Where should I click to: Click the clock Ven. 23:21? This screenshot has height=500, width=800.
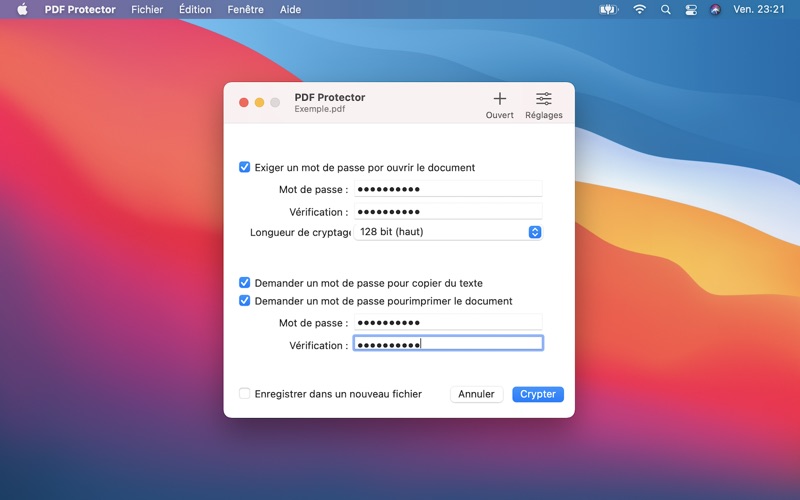tap(759, 9)
